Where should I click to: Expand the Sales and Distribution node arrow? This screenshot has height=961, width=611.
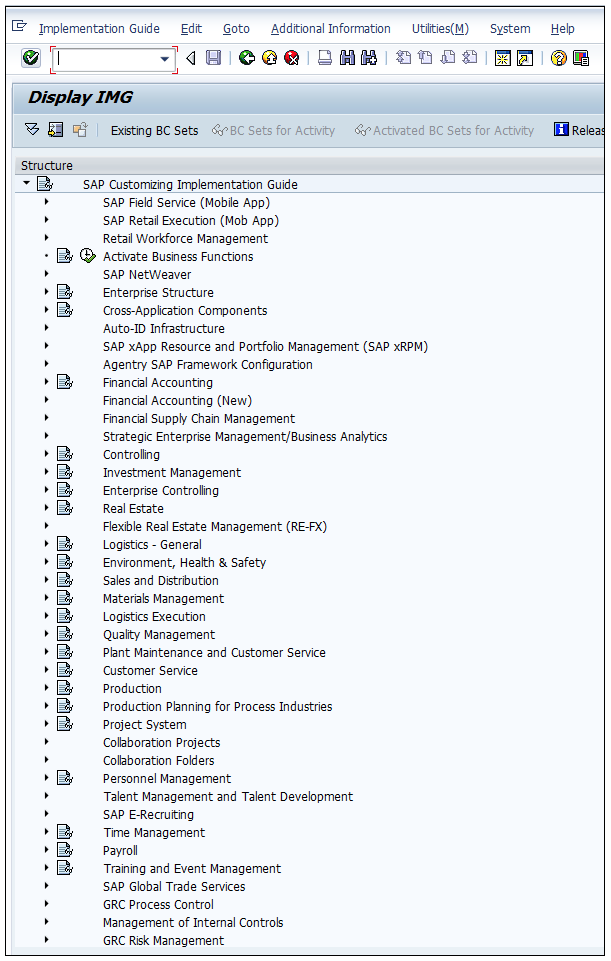pyautogui.click(x=47, y=580)
